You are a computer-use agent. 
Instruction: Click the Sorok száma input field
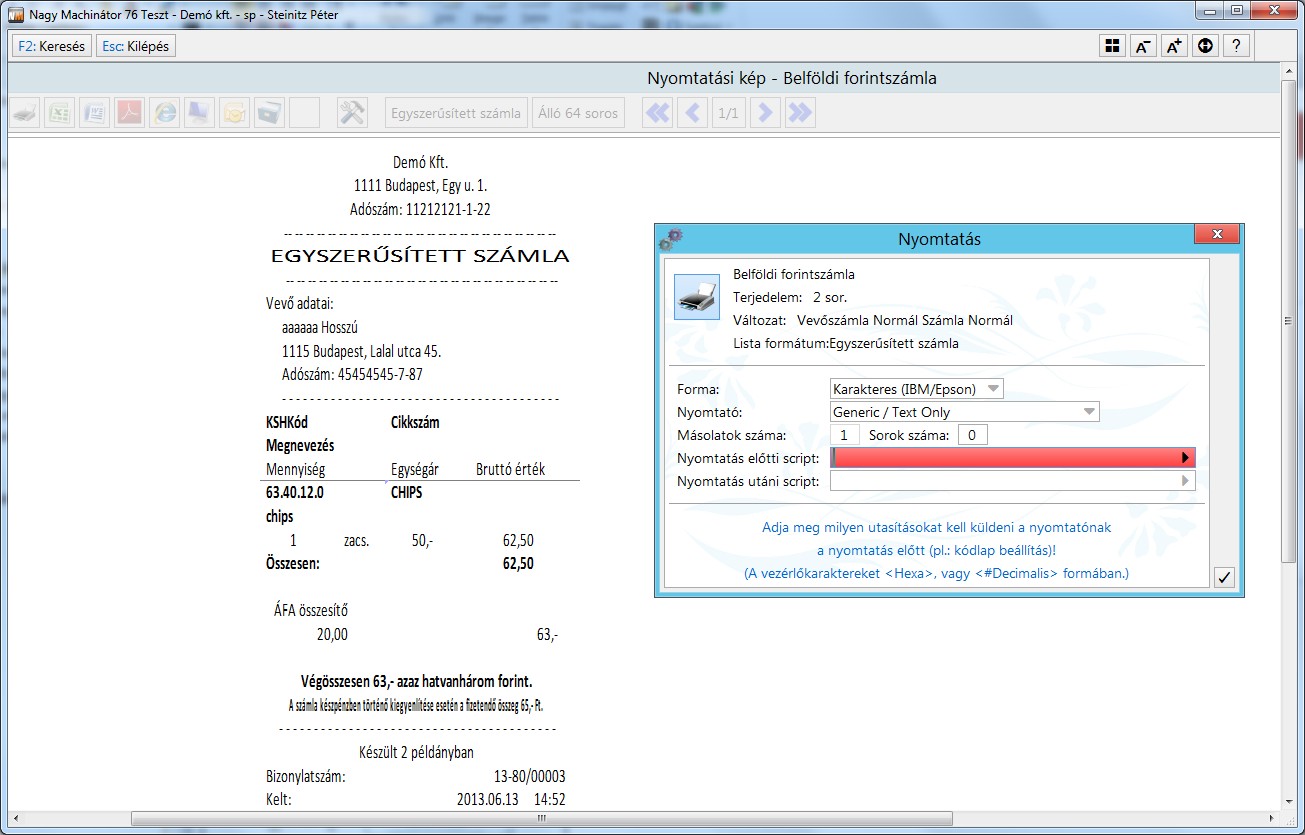[972, 435]
